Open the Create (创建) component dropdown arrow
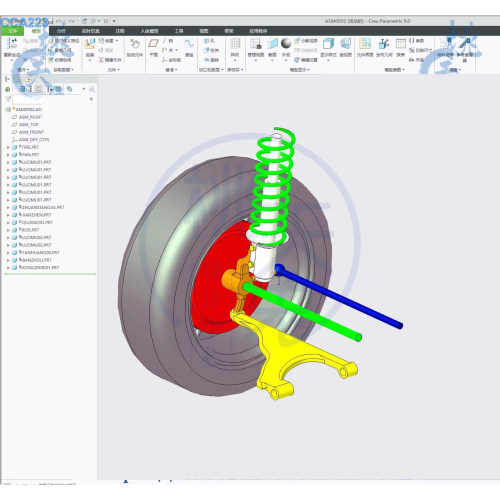Screen dimensions: 500x500 (117, 41)
